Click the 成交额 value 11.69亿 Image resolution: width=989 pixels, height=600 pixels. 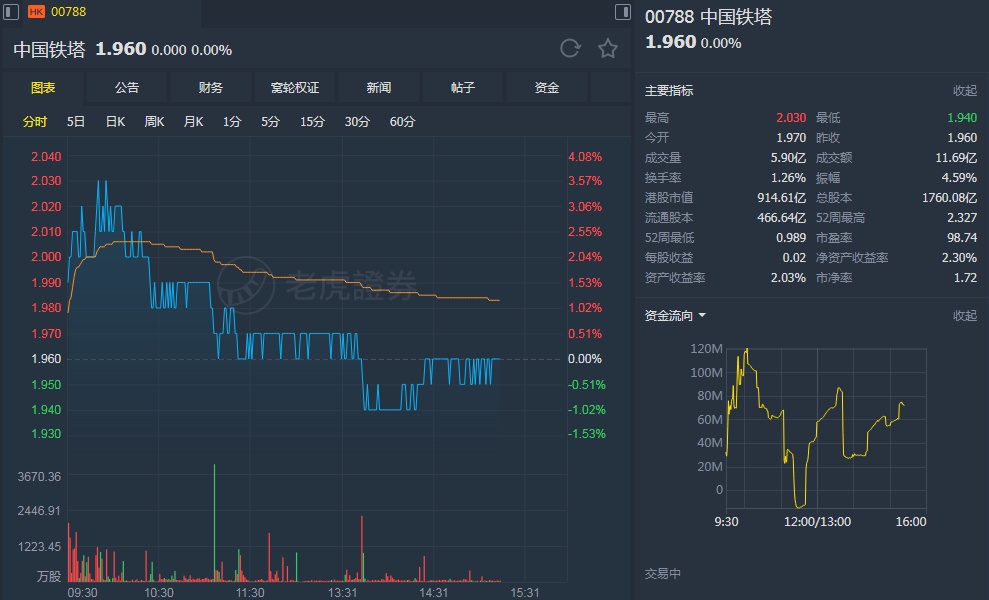pyautogui.click(x=956, y=158)
